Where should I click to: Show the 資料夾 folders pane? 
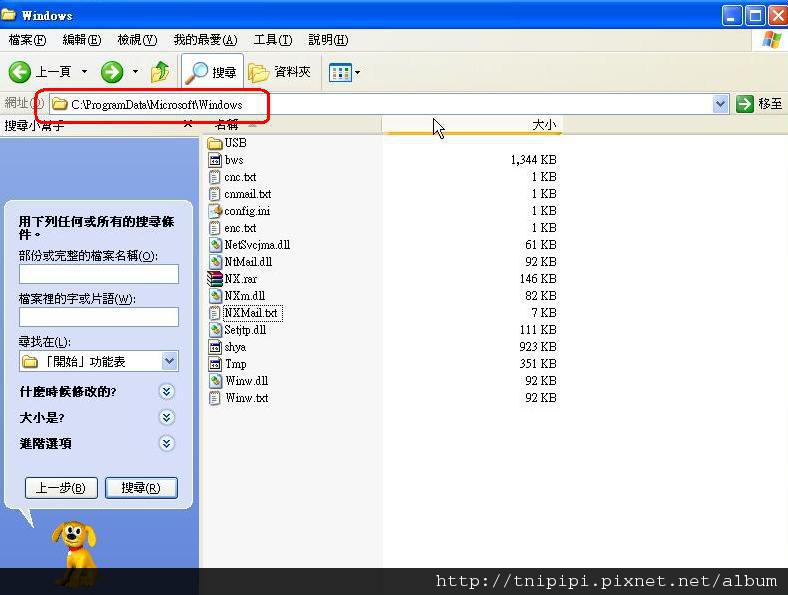coord(279,72)
